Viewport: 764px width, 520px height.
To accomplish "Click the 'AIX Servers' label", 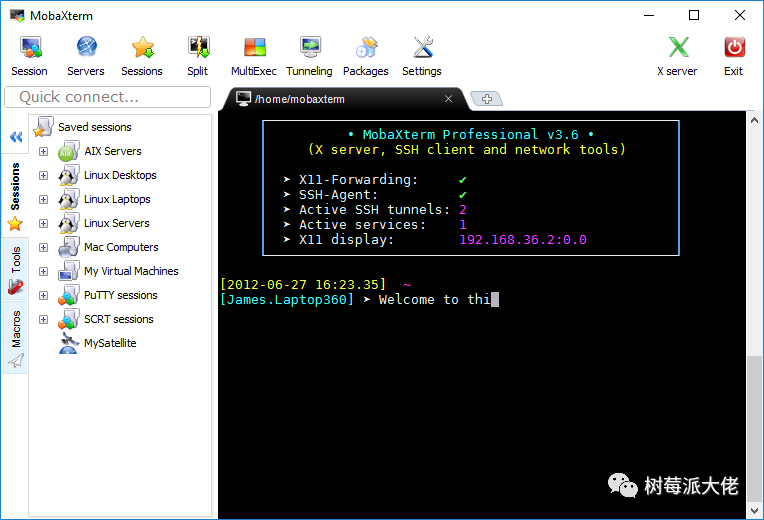I will (113, 151).
